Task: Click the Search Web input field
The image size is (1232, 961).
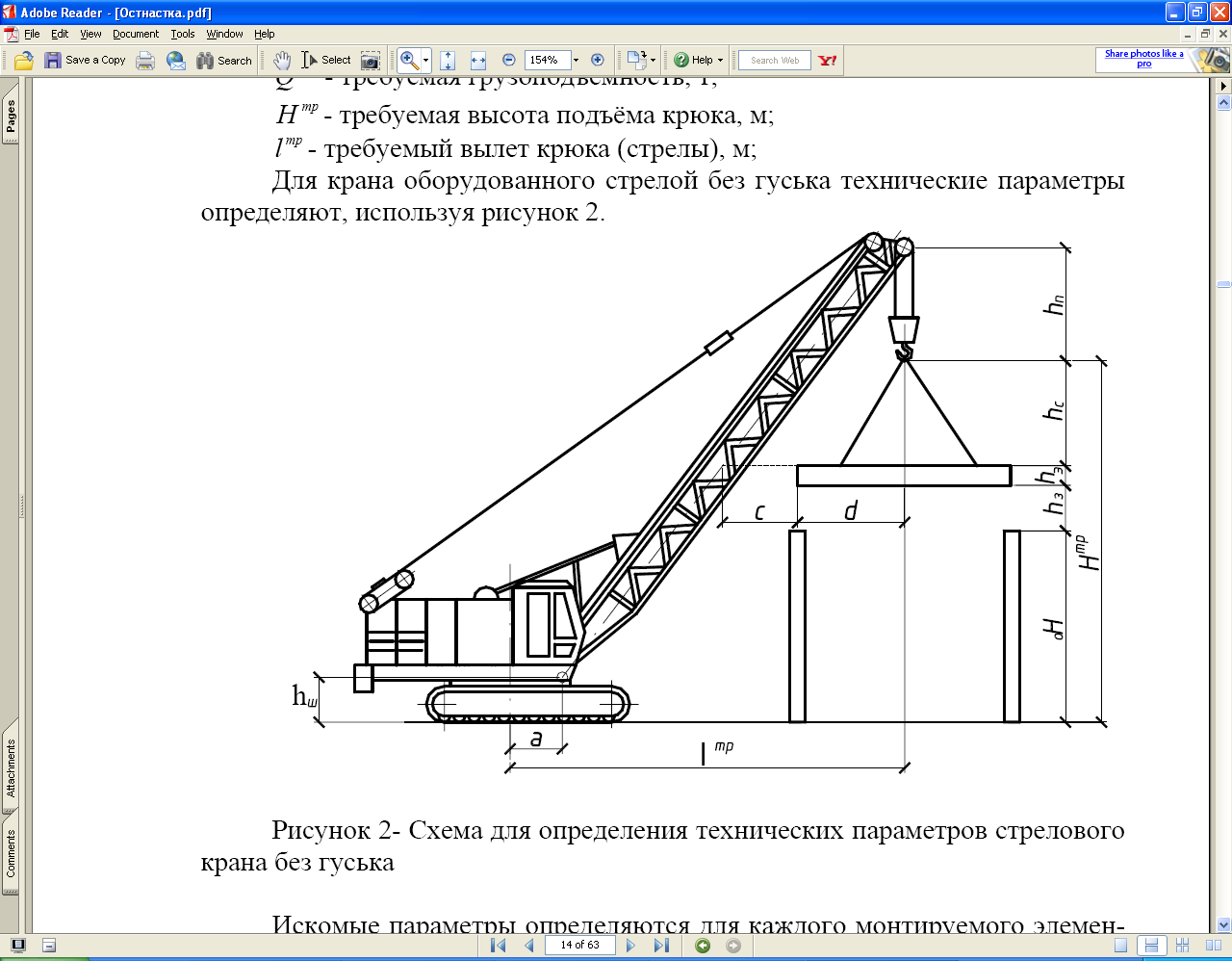Action: tap(775, 60)
